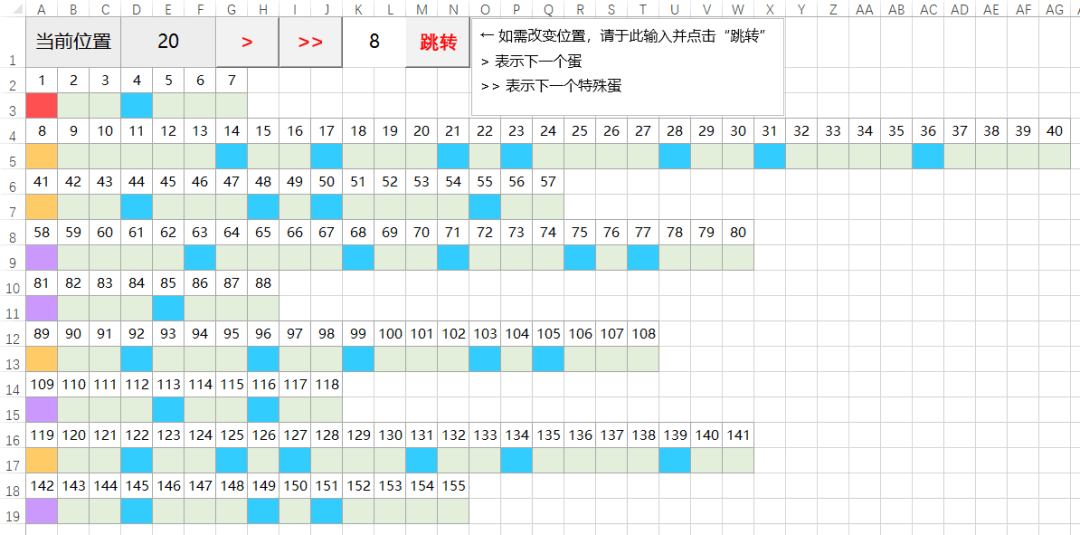Click the orange cell under number 8
This screenshot has width=1080, height=535.
point(42,156)
